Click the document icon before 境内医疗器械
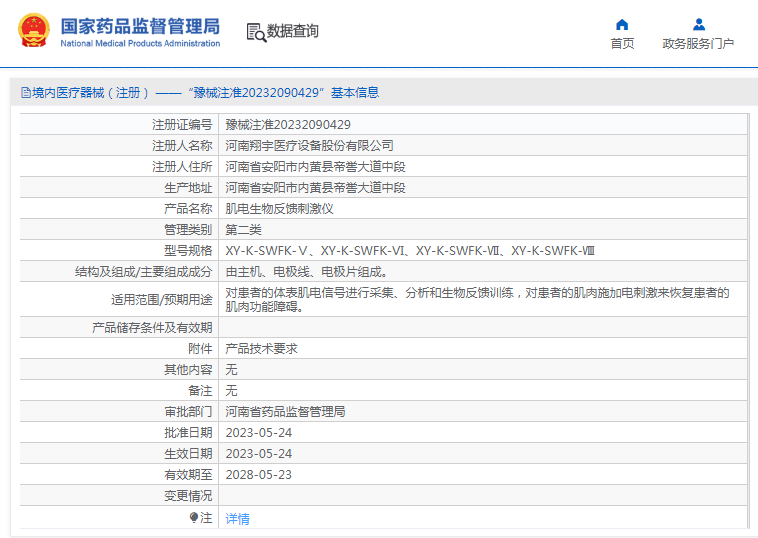 click(x=26, y=92)
